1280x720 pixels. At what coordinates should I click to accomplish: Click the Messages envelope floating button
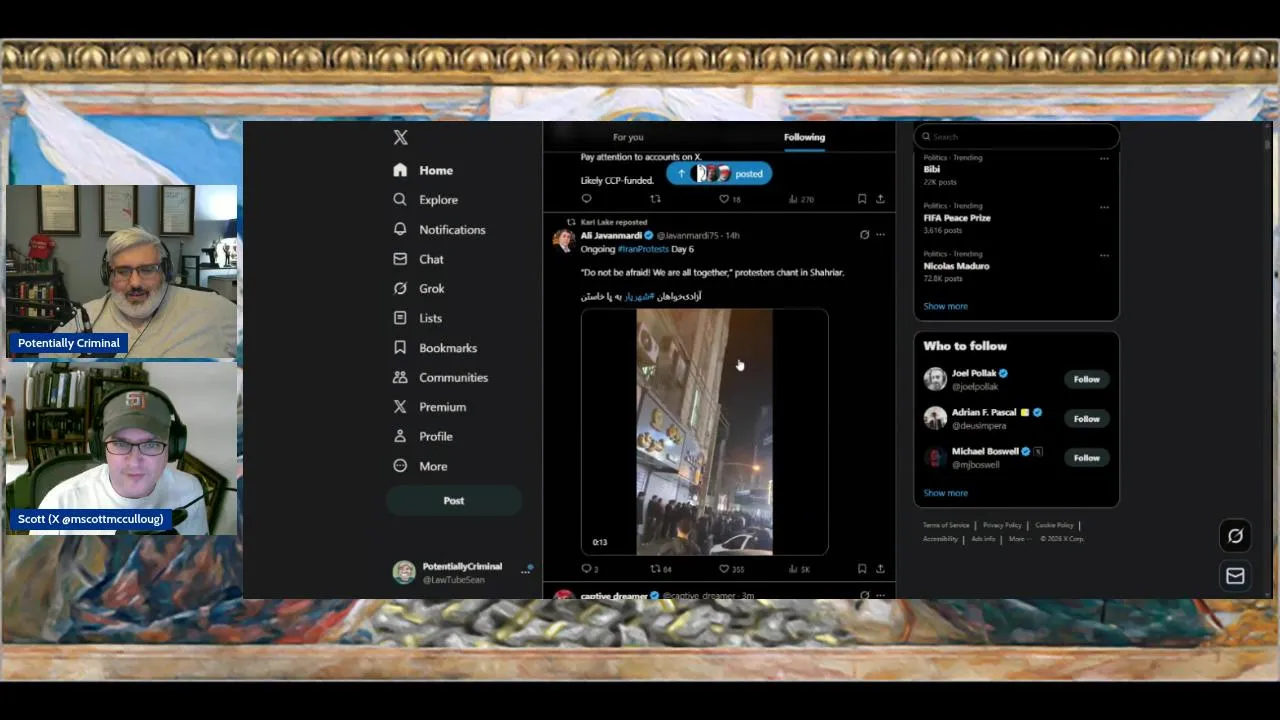pos(1235,576)
